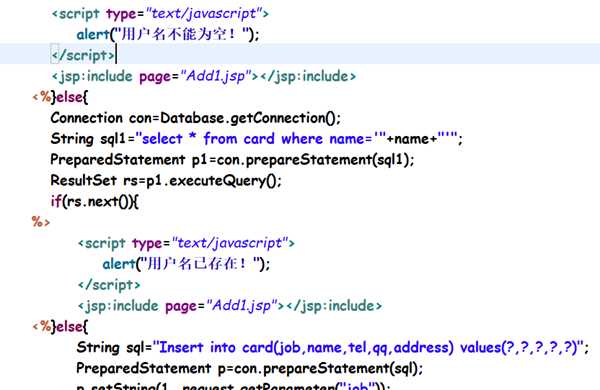Click the second <%}else{ line
The width and height of the screenshot is (600, 390).
pos(60,326)
